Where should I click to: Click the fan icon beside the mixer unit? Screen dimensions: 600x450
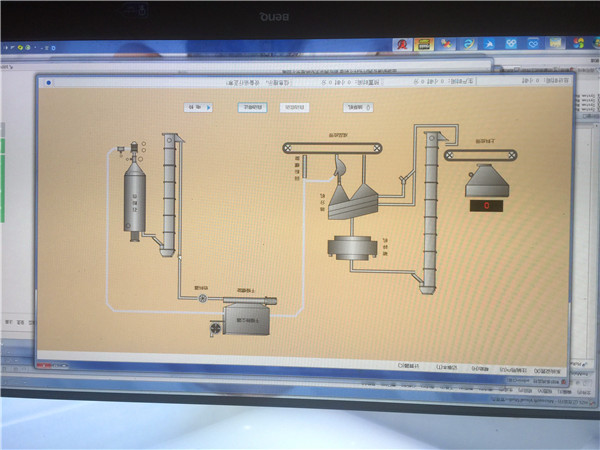coord(216,326)
